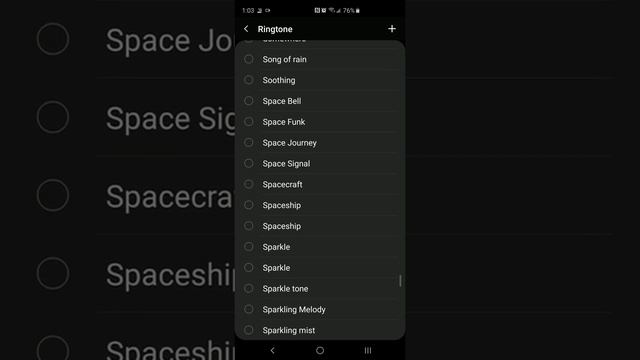This screenshot has height=360, width=640.
Task: Choose the Space Bell radio button
Action: [x=249, y=101]
